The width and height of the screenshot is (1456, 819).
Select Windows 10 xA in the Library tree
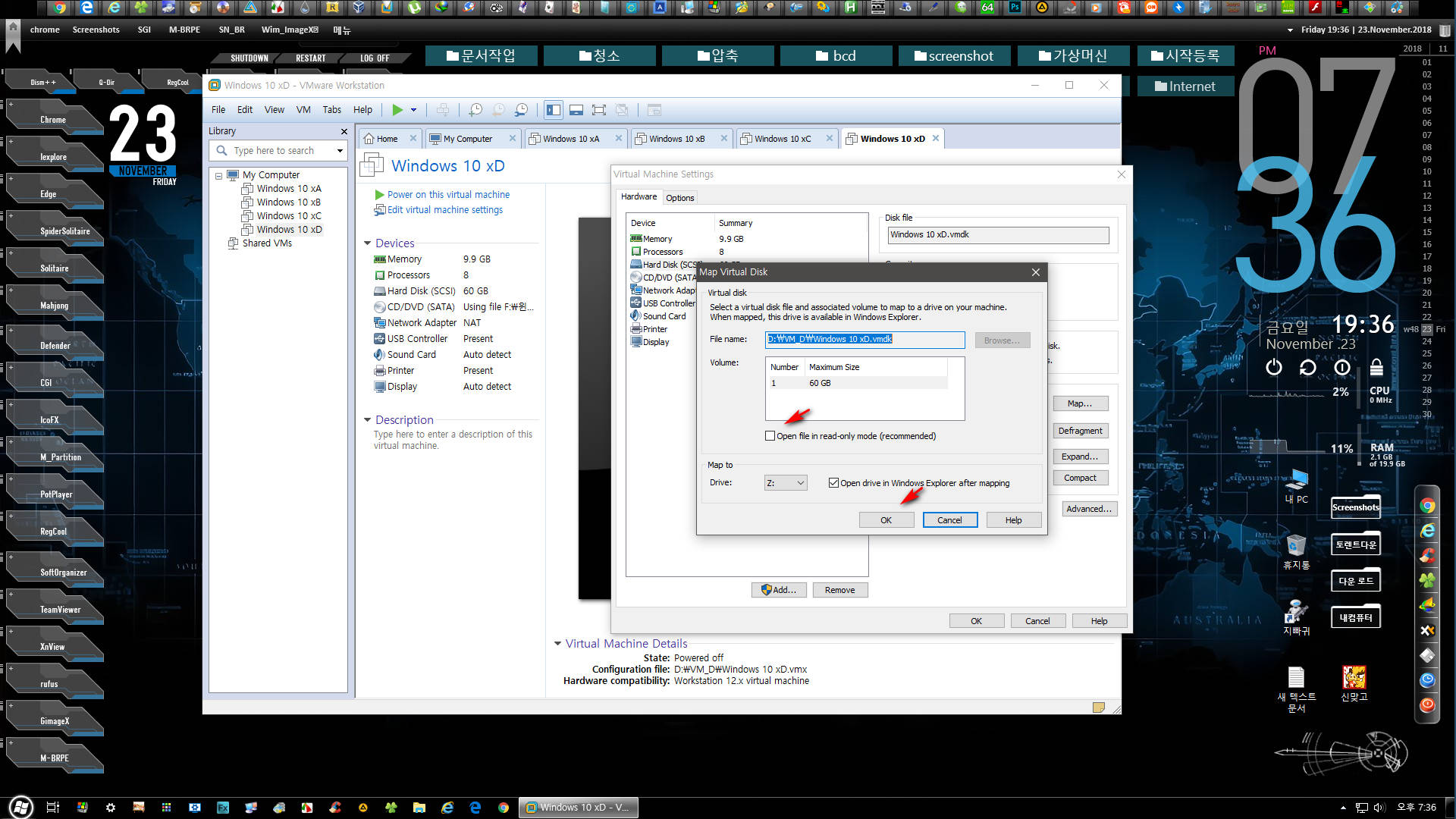[289, 189]
